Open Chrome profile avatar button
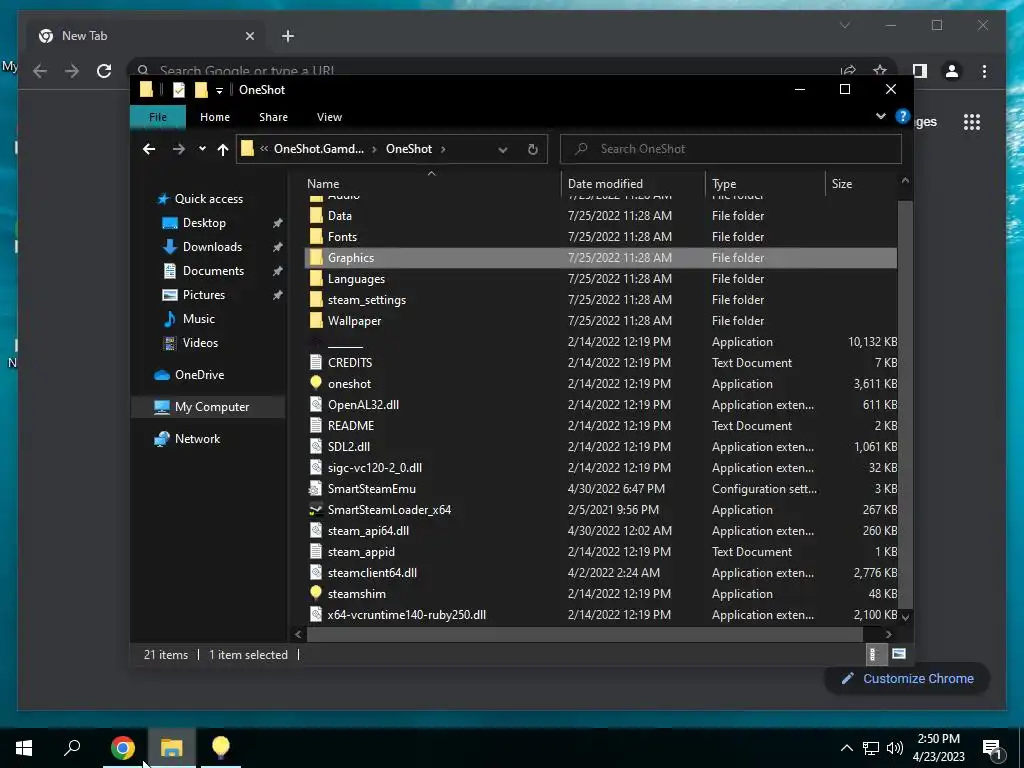The height and width of the screenshot is (768, 1024). [x=952, y=71]
